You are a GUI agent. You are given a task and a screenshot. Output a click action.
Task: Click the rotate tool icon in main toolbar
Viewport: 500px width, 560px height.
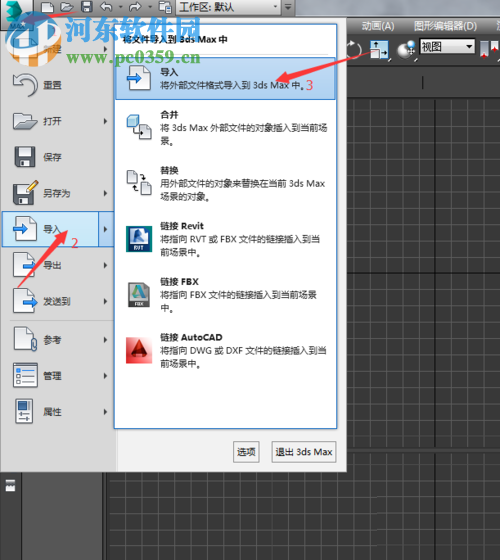click(354, 49)
